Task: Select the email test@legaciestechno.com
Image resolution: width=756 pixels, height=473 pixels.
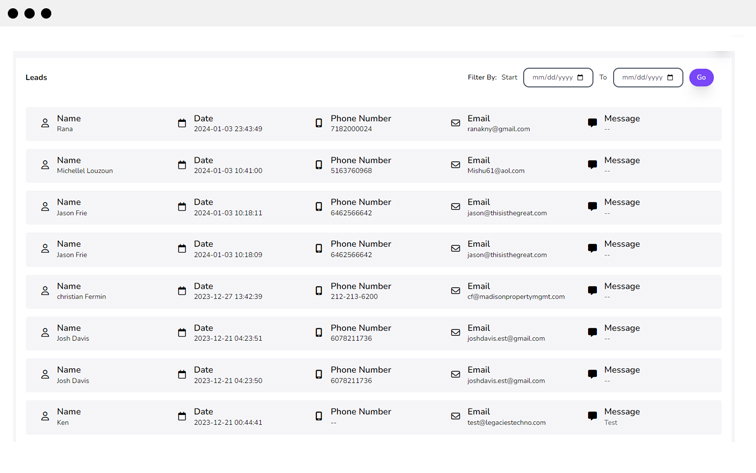Action: pyautogui.click(x=507, y=423)
